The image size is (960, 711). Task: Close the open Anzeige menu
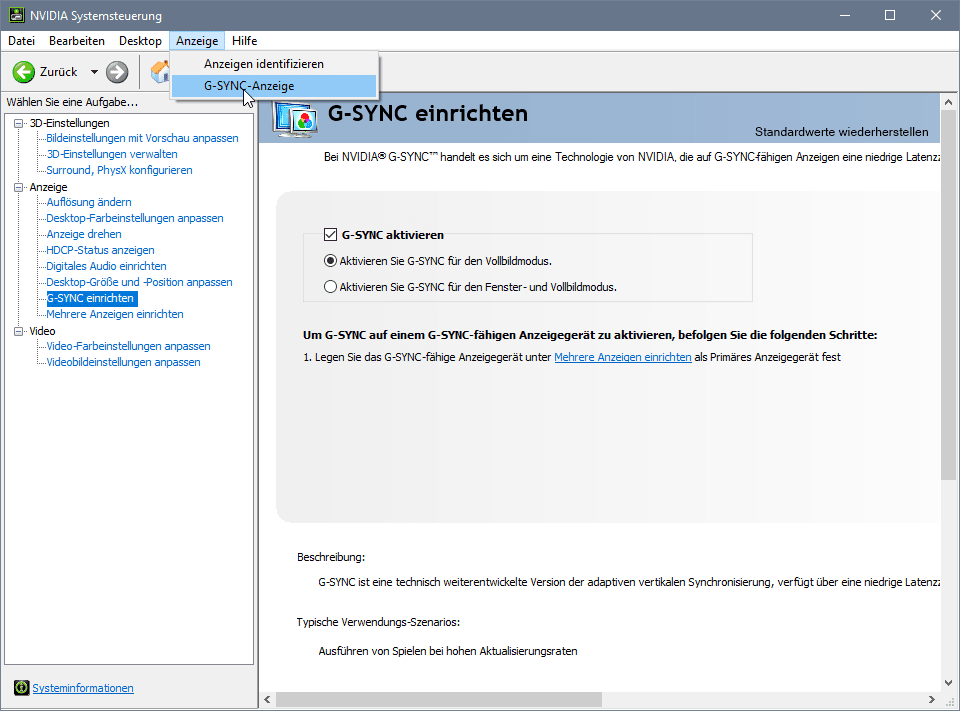click(x=197, y=40)
